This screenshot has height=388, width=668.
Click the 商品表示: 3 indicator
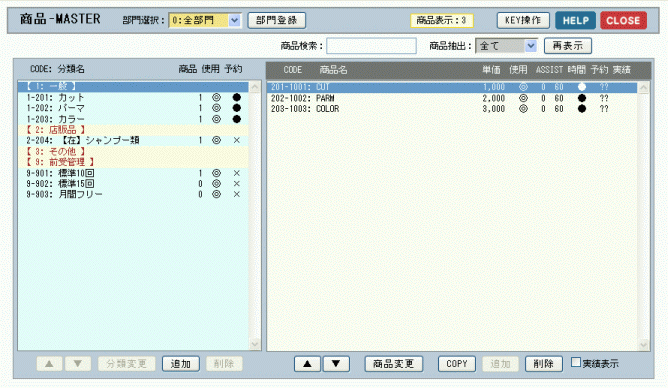tap(442, 20)
